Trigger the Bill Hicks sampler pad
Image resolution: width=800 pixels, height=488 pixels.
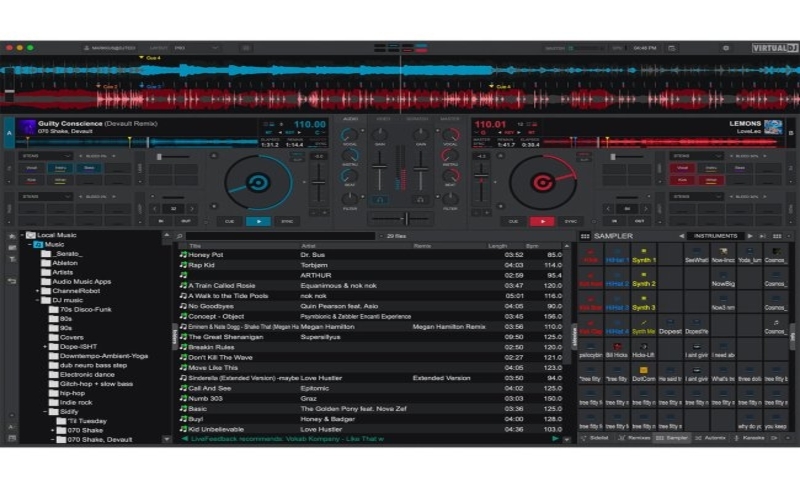click(x=617, y=350)
